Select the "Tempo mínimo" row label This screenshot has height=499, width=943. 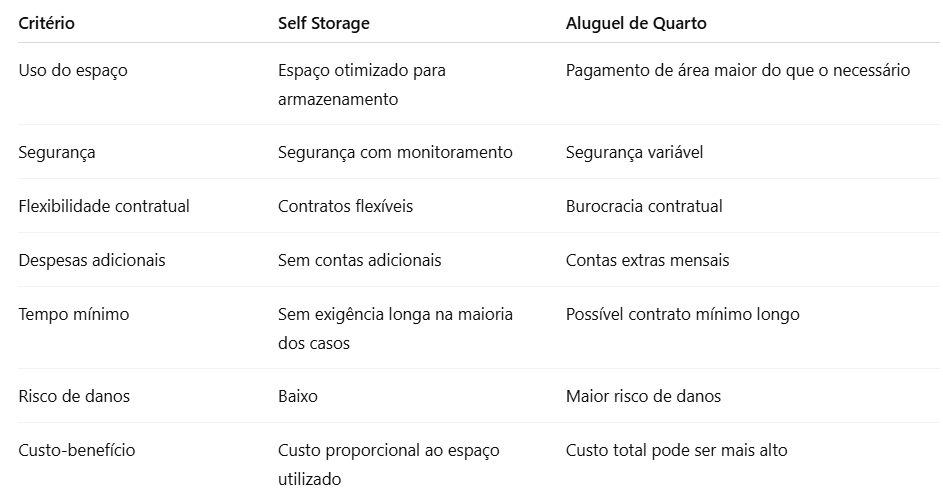[x=74, y=314]
